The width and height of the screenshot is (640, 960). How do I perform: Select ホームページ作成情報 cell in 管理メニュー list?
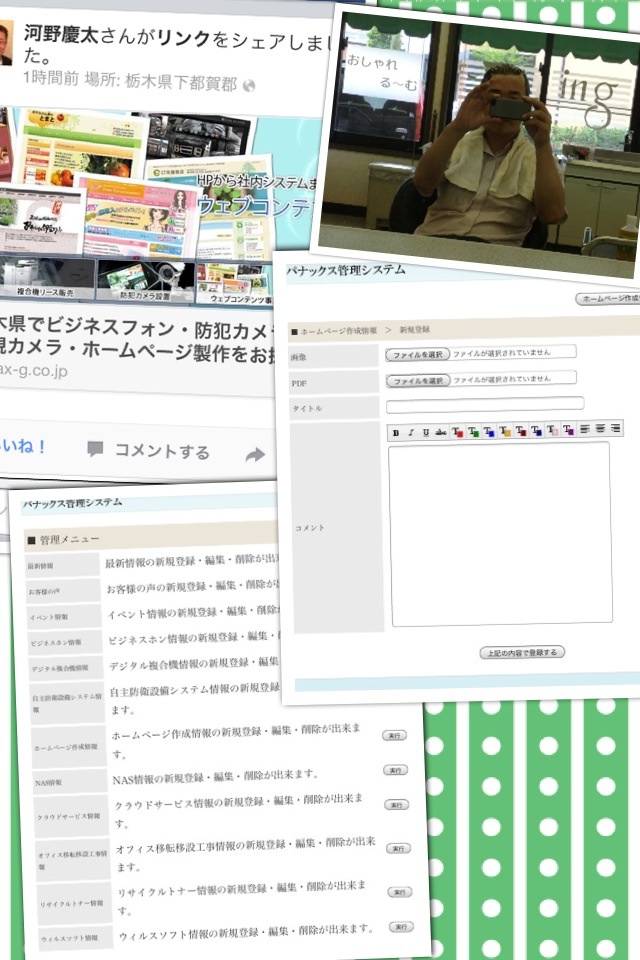[x=69, y=747]
